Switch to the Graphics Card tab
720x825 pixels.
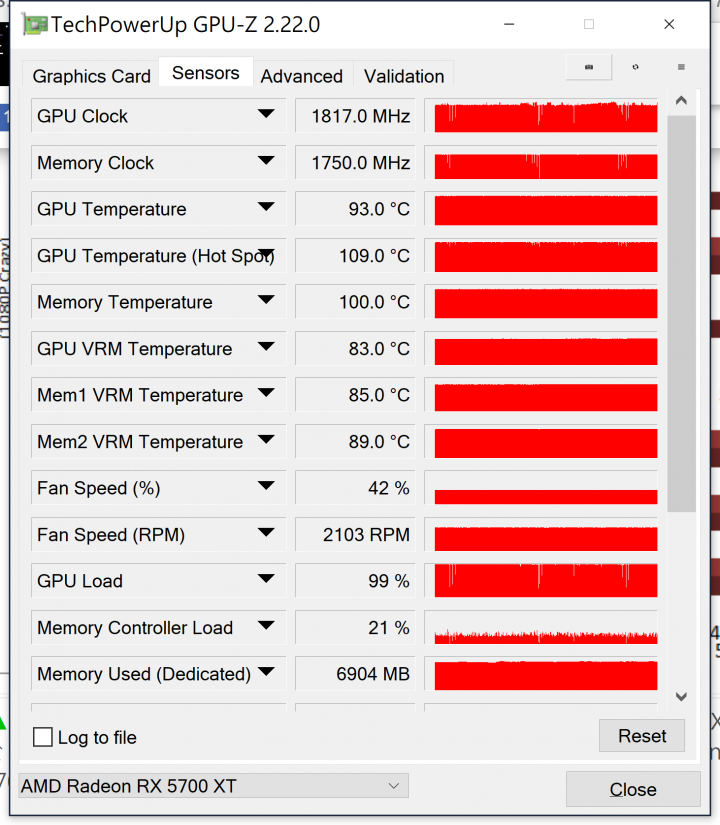pos(92,76)
